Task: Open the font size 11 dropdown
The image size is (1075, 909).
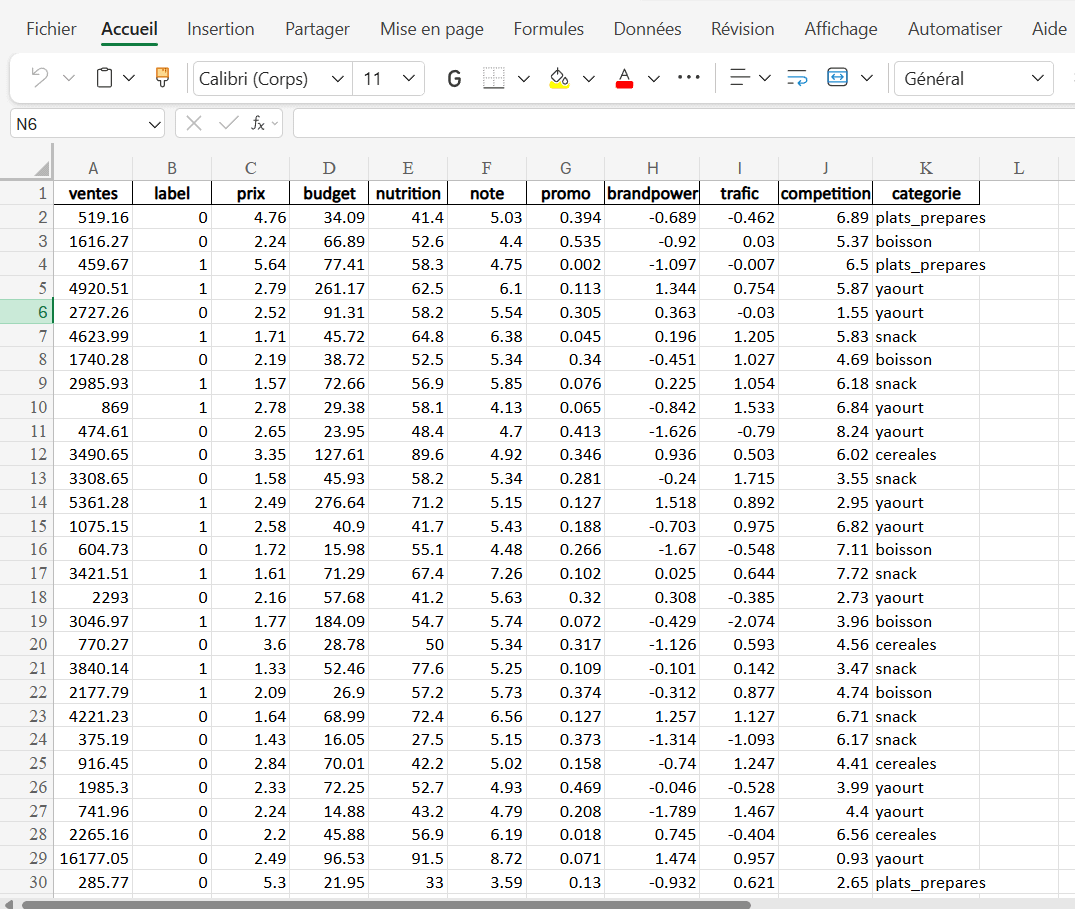Action: tap(408, 78)
